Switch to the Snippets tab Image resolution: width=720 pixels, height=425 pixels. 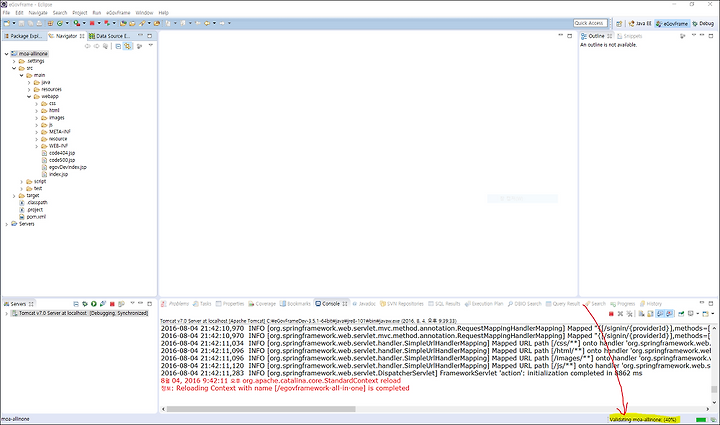point(630,36)
